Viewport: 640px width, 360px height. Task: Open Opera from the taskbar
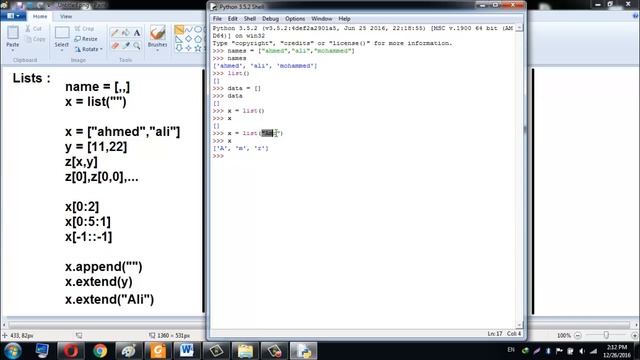[71, 351]
